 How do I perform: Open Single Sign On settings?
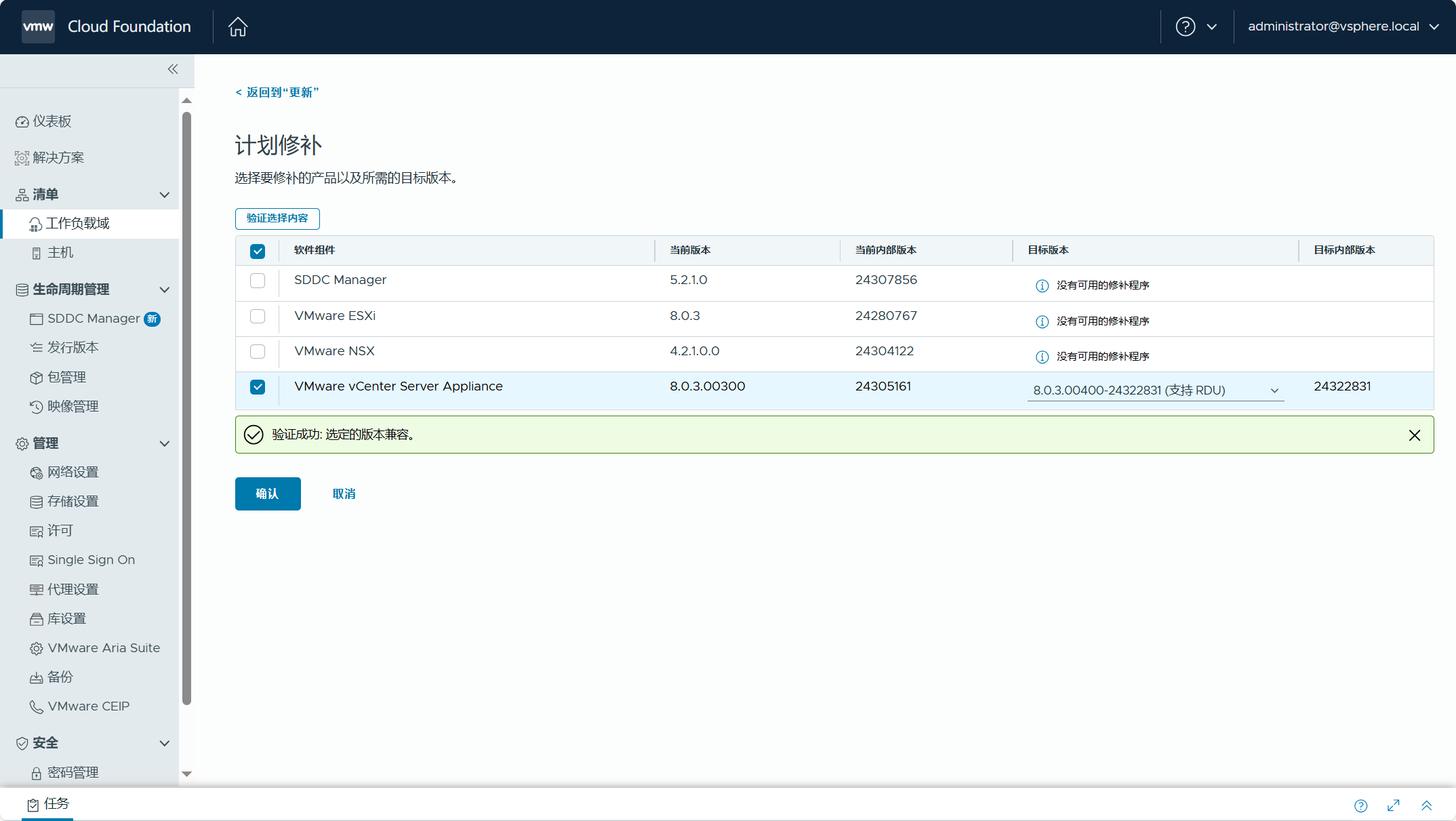(x=82, y=560)
